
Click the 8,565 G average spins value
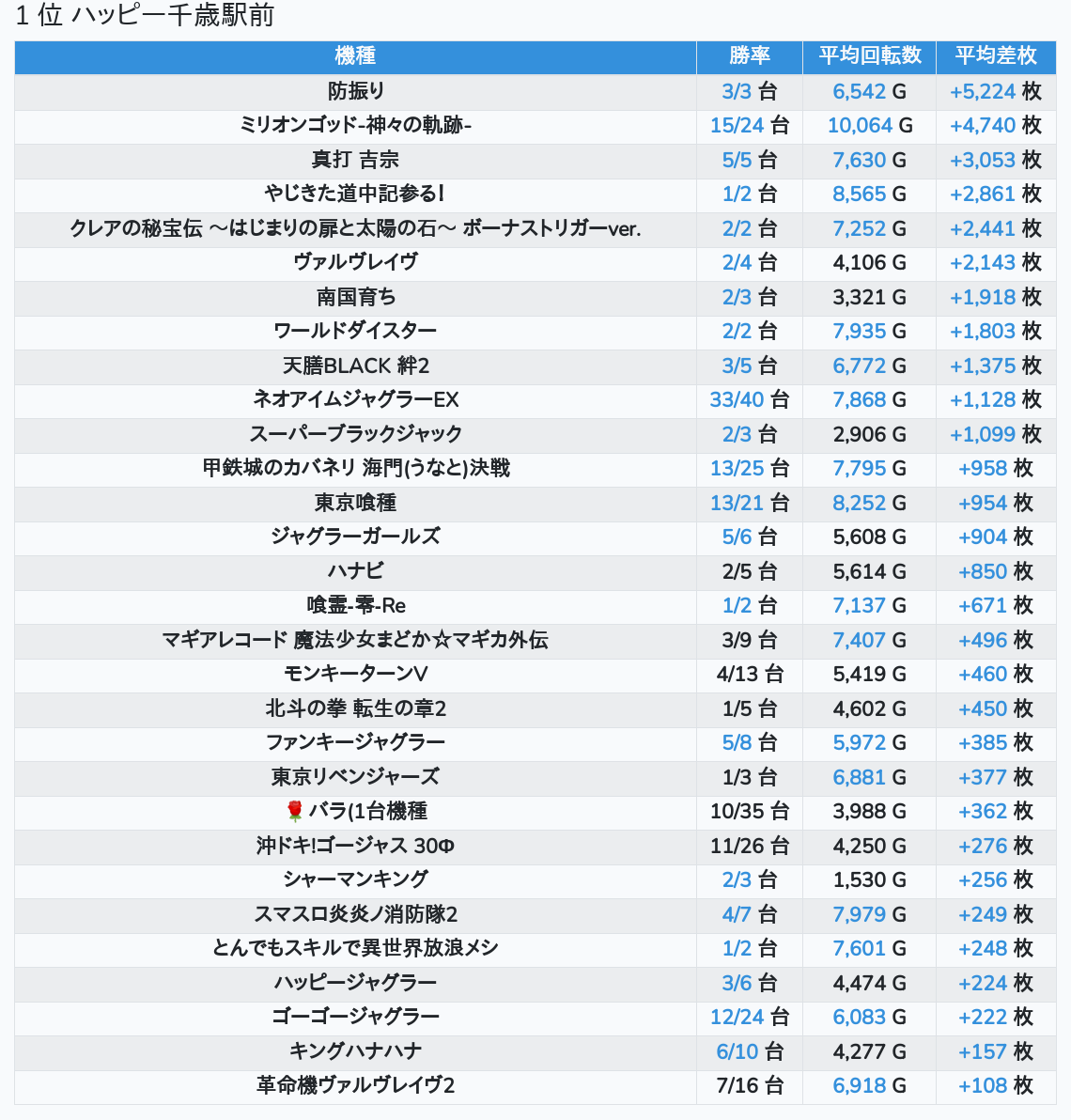pyautogui.click(x=870, y=194)
